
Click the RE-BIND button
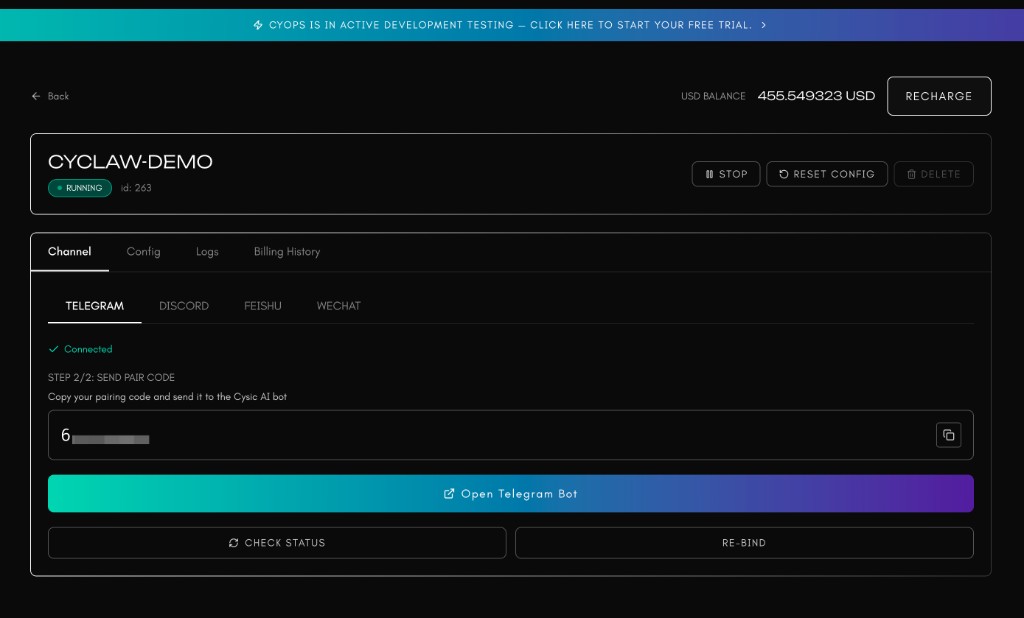tap(744, 543)
